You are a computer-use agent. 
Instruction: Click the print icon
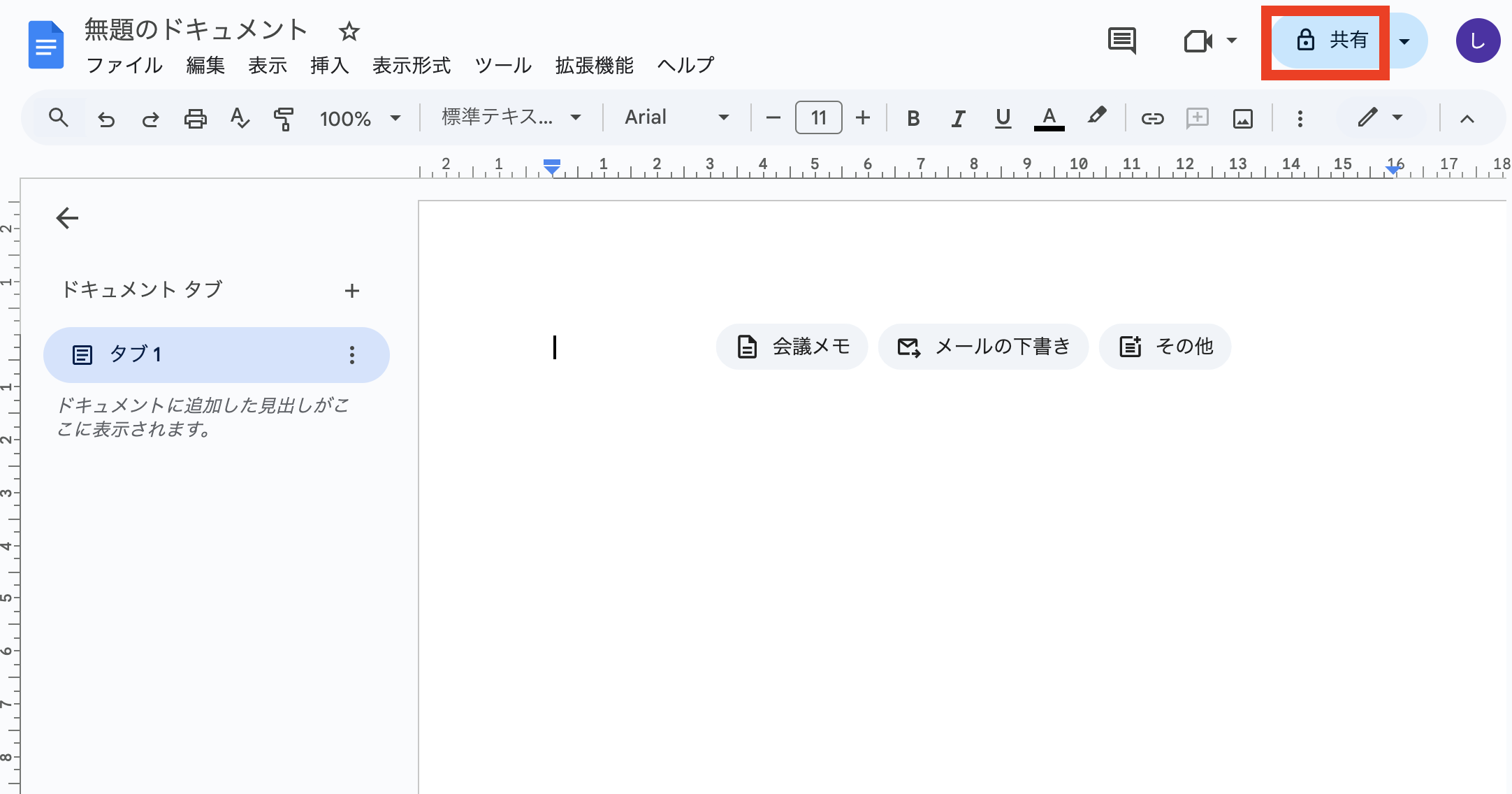[195, 119]
